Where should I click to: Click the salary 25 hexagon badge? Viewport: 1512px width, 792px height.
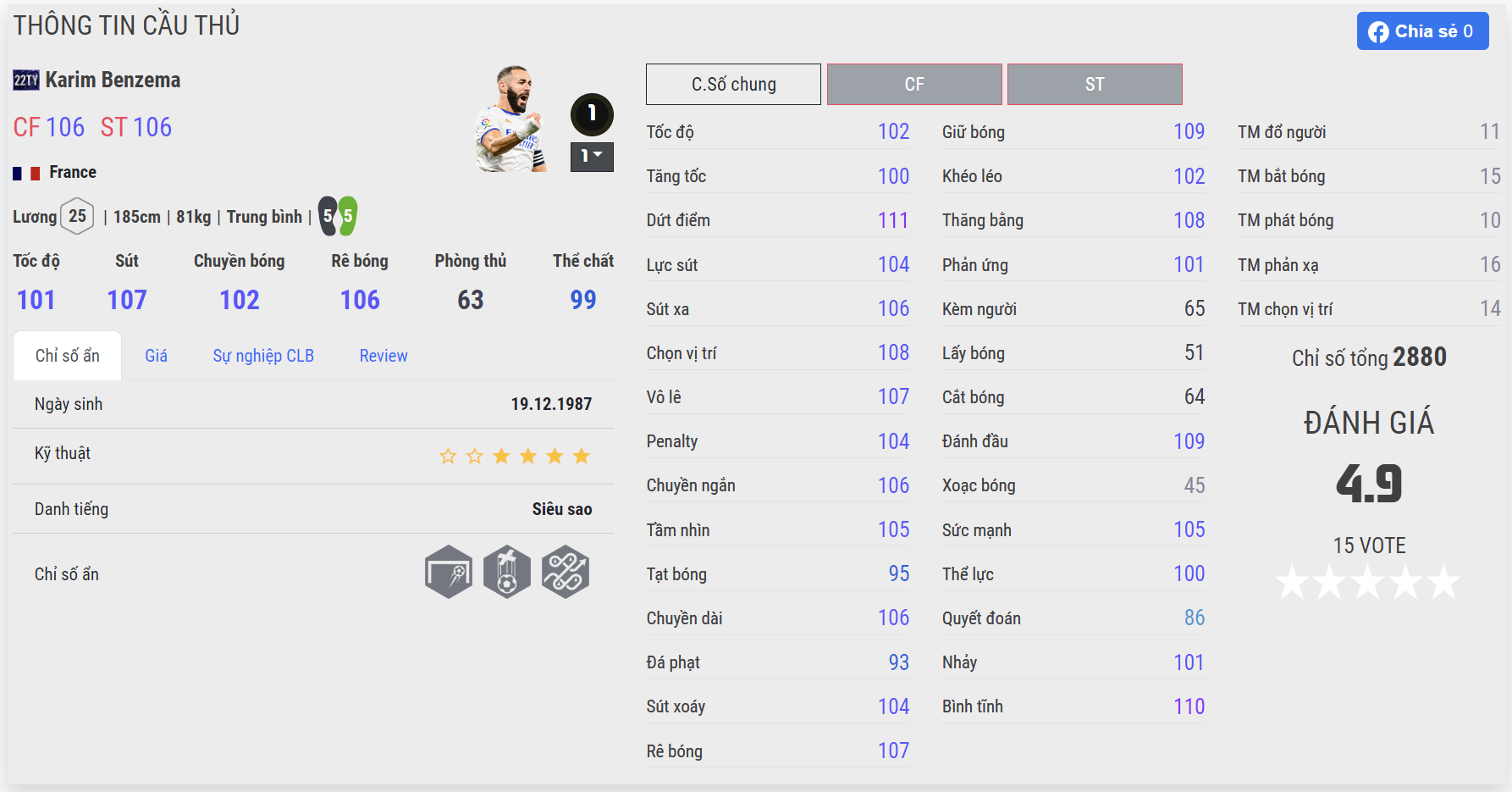[x=77, y=217]
